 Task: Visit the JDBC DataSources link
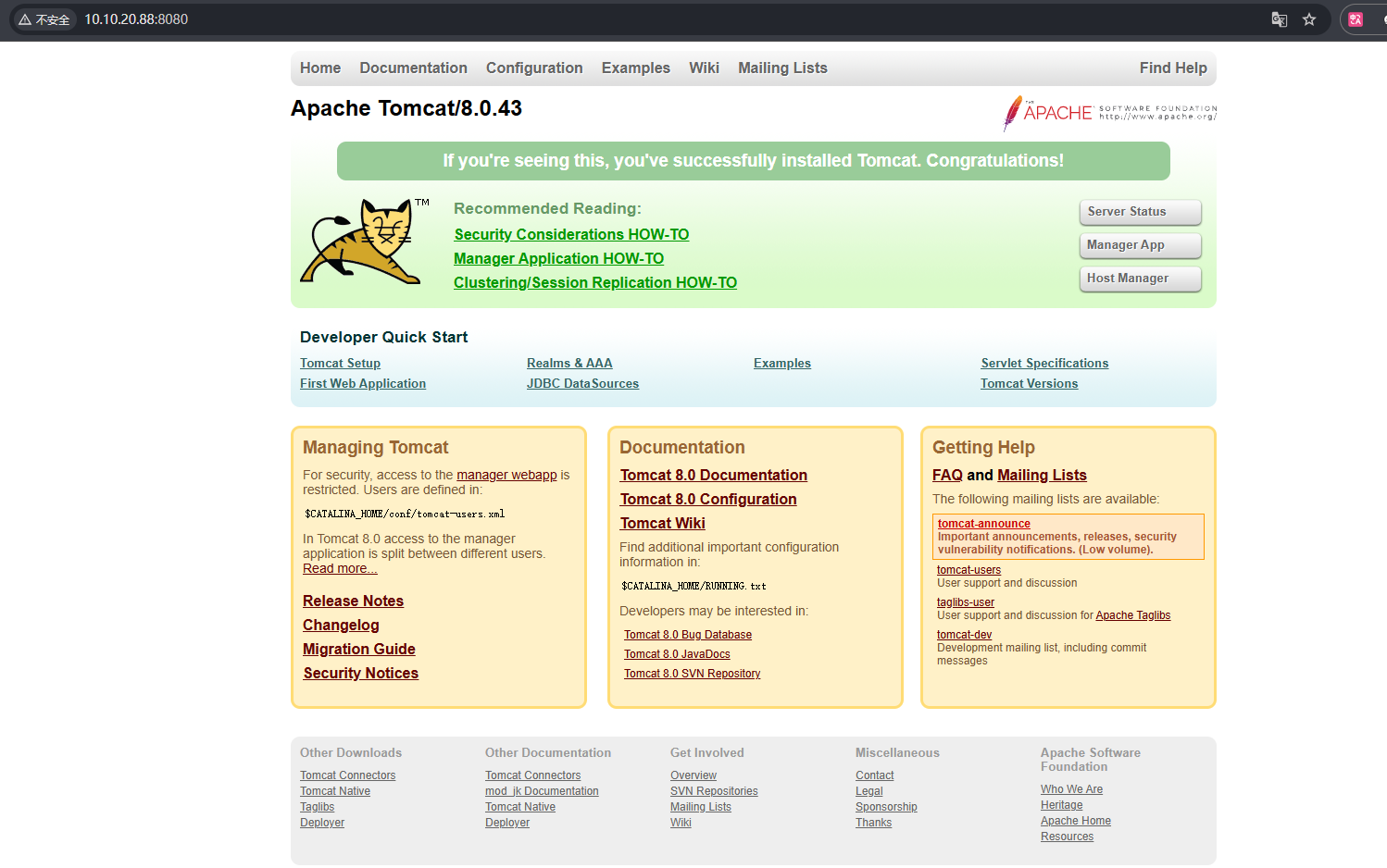pyautogui.click(x=582, y=384)
